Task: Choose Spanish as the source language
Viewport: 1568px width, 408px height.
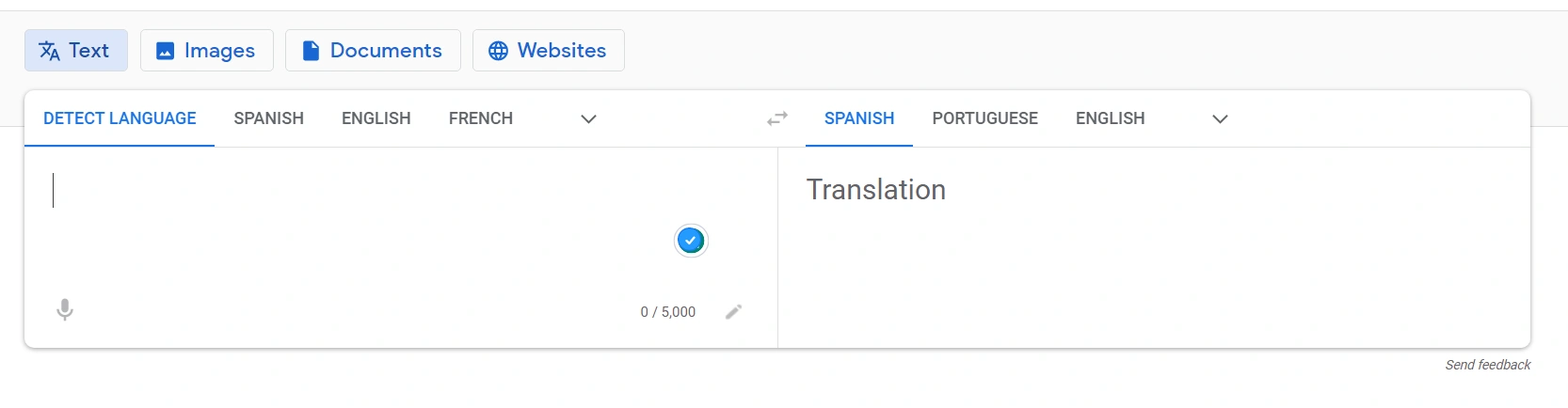Action: point(268,118)
